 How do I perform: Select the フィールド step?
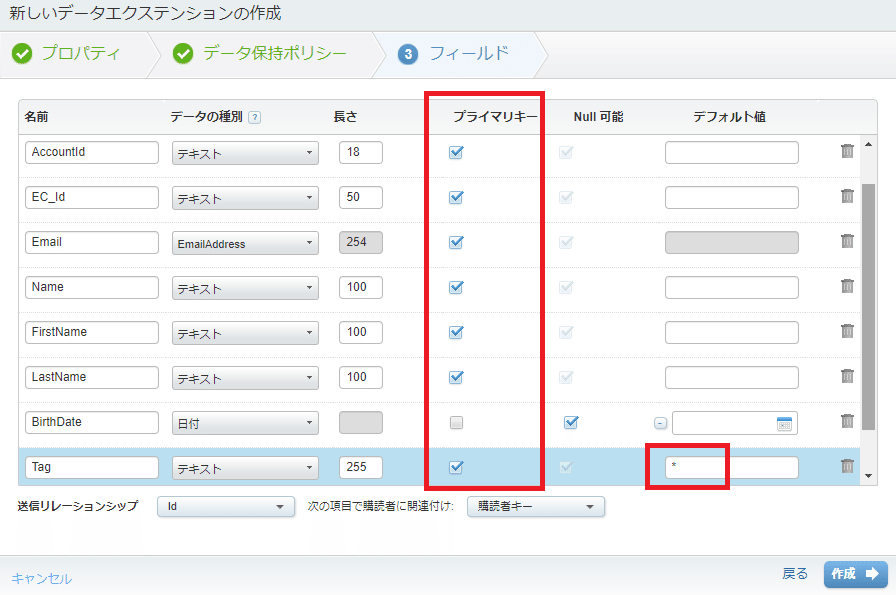point(453,54)
